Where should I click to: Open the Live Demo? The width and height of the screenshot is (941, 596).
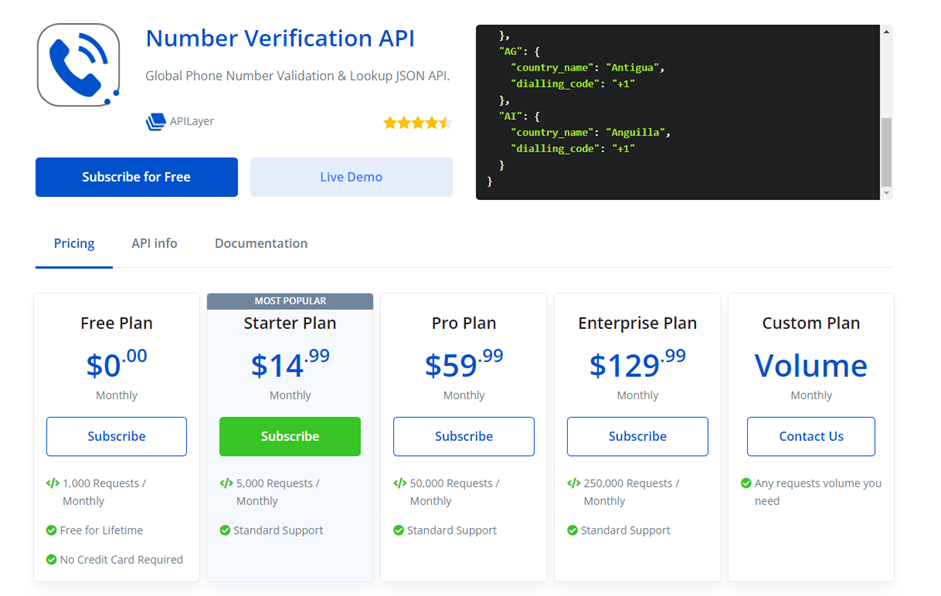(351, 177)
